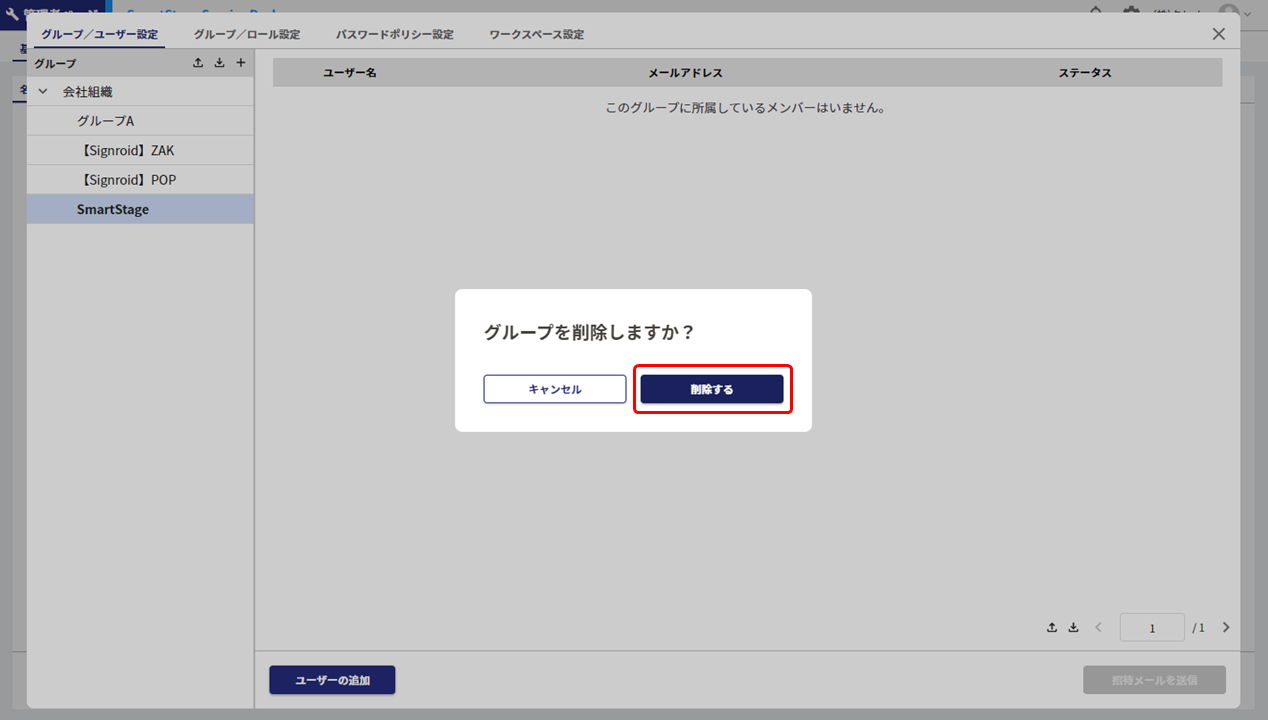Click the page number input field
Image resolution: width=1268 pixels, height=720 pixels.
pyautogui.click(x=1152, y=628)
